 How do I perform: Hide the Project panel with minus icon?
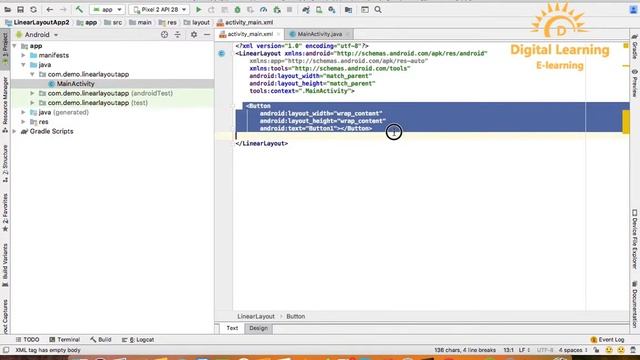207,35
